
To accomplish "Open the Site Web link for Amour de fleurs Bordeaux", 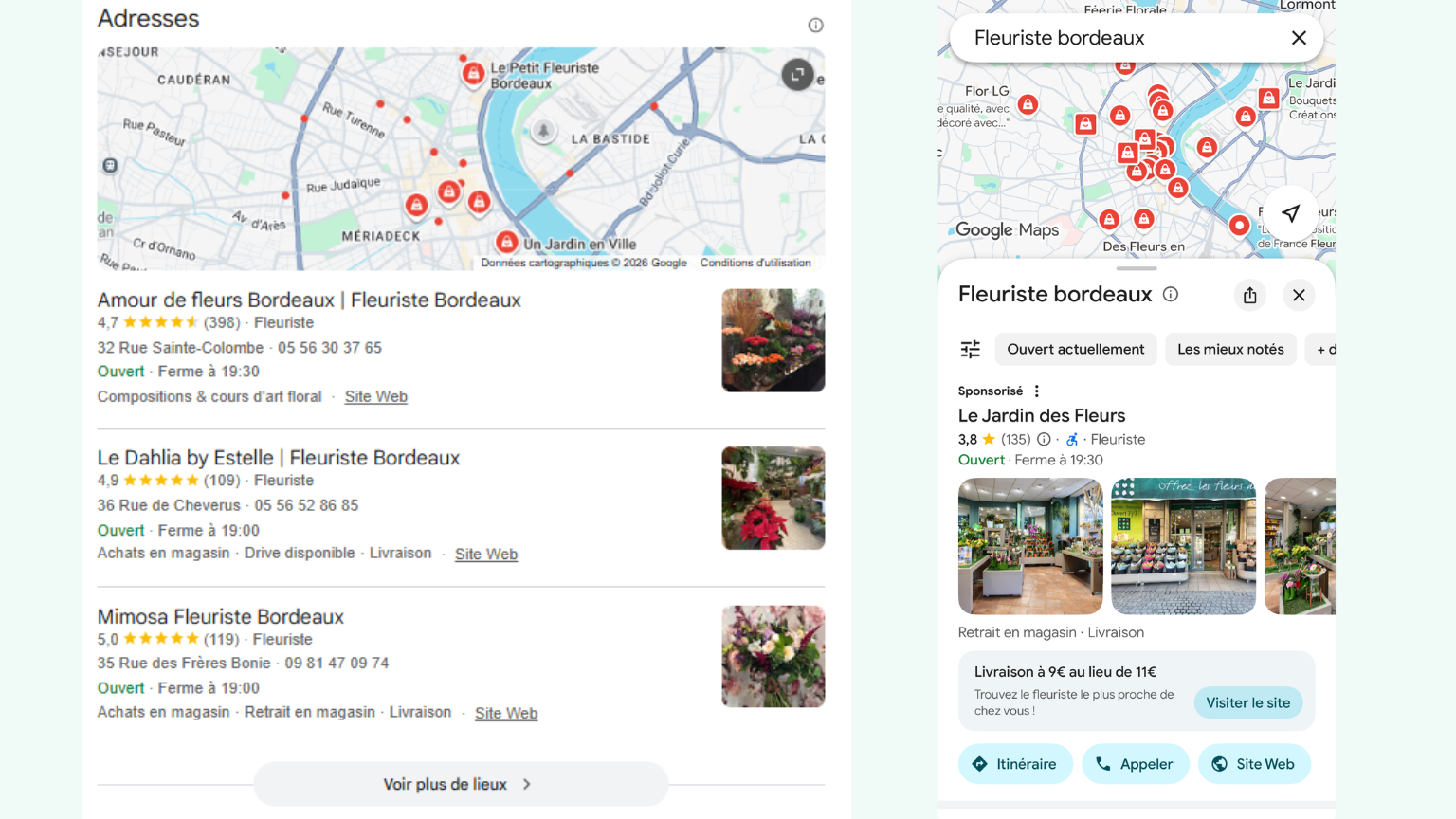I will tap(375, 396).
